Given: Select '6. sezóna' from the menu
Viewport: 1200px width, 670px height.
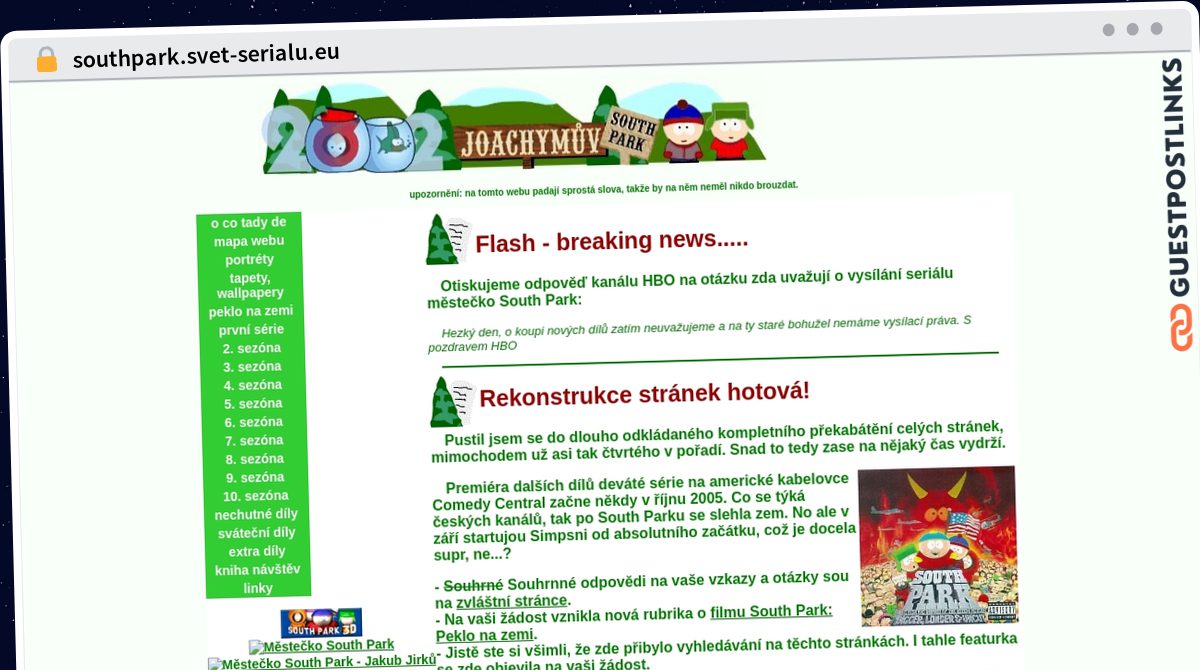Looking at the screenshot, I should (x=254, y=422).
